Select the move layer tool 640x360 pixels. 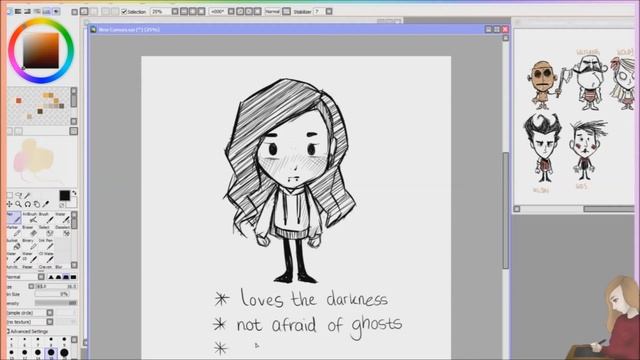tap(10, 204)
